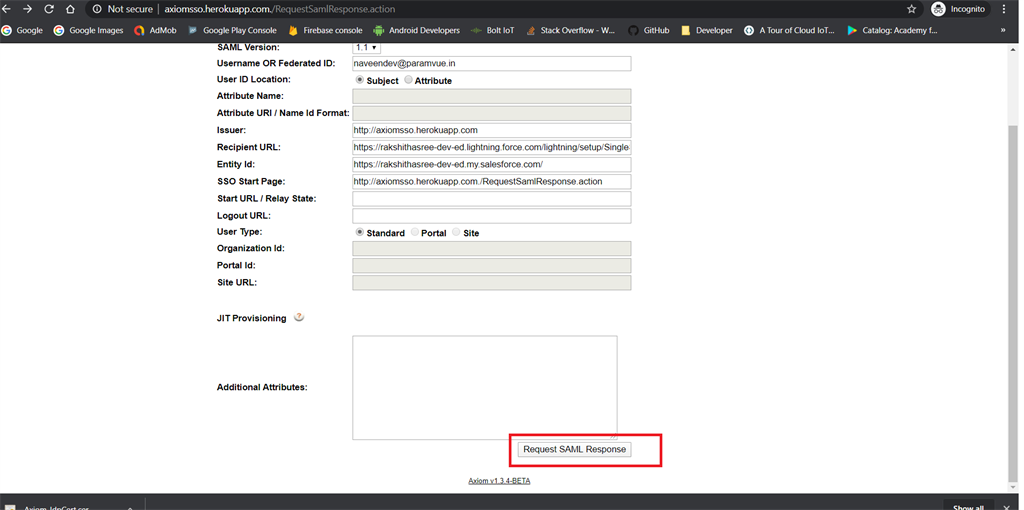Screen dimensions: 1024x510
Task: Select the Subject radio button
Action: pyautogui.click(x=359, y=80)
